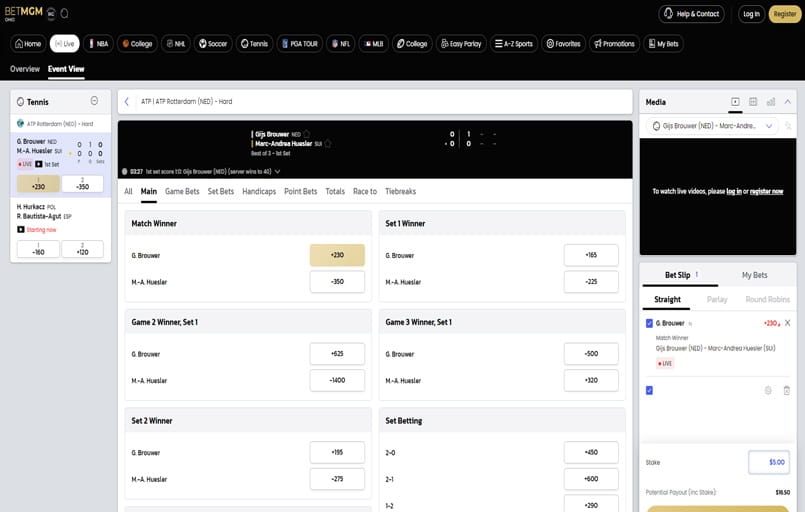Open live stream icon for Brouwer match
The image size is (805, 512).
click(39, 164)
